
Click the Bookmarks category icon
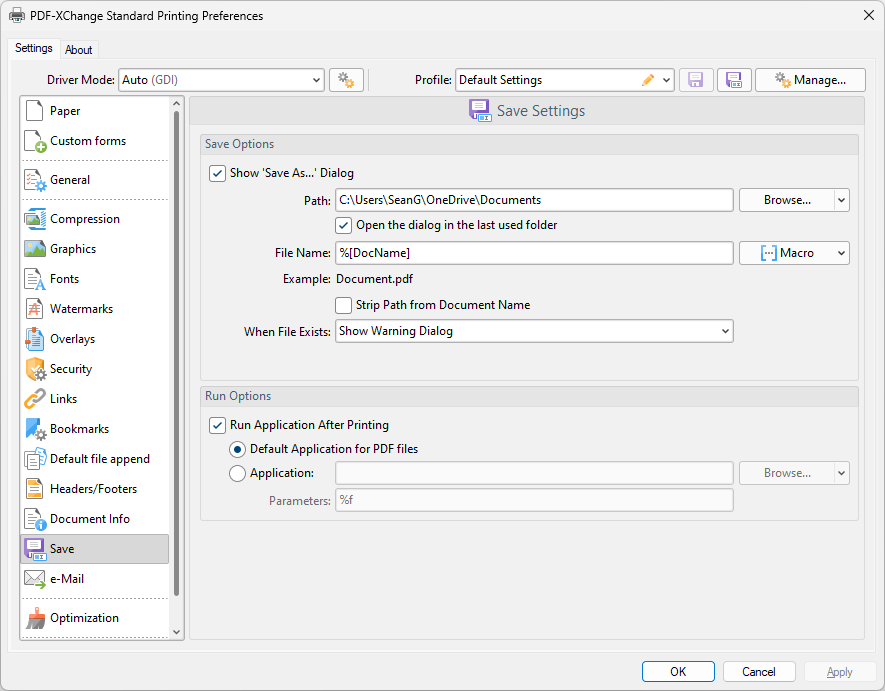click(35, 429)
